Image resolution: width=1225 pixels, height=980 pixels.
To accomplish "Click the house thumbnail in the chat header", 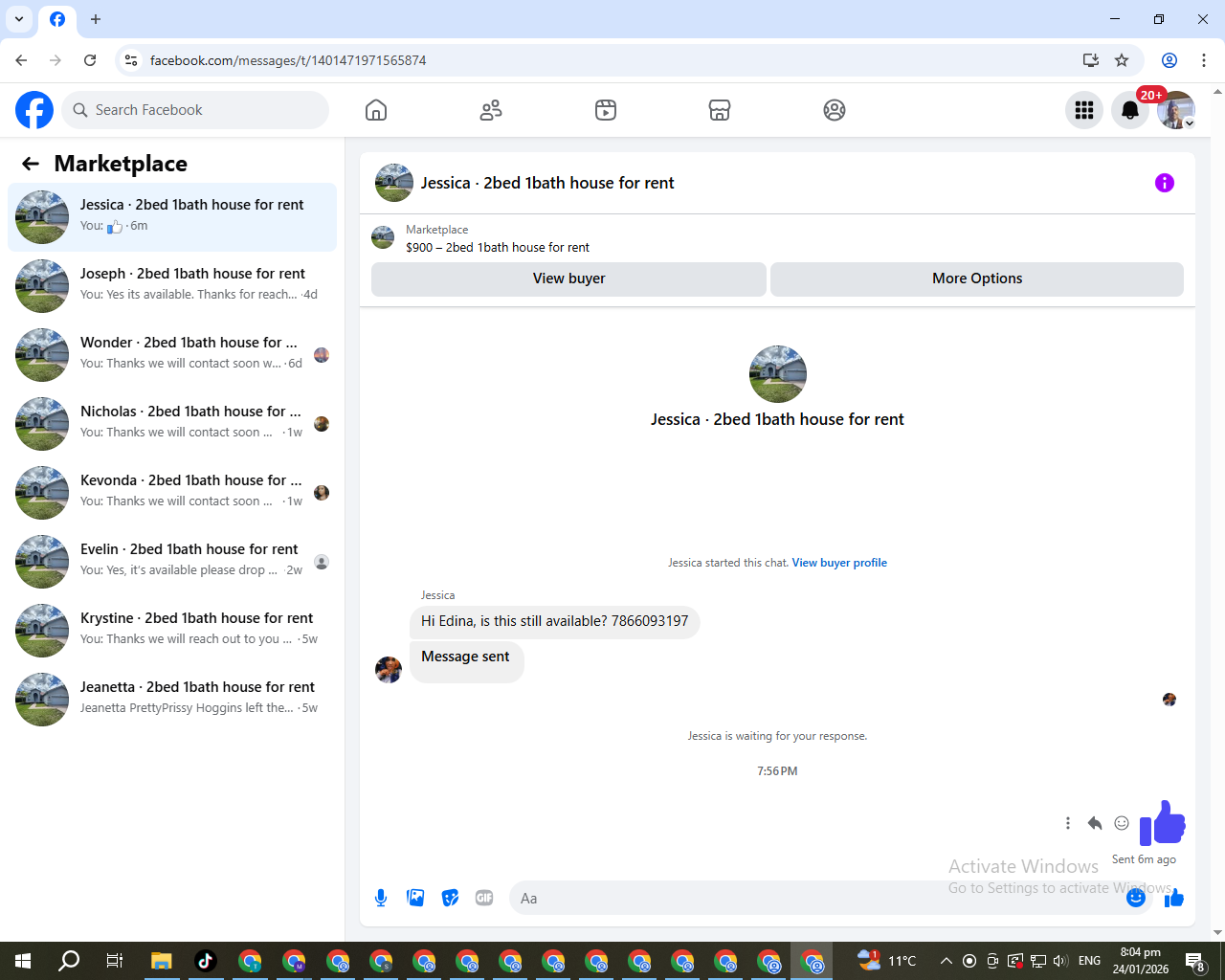I will (x=394, y=183).
